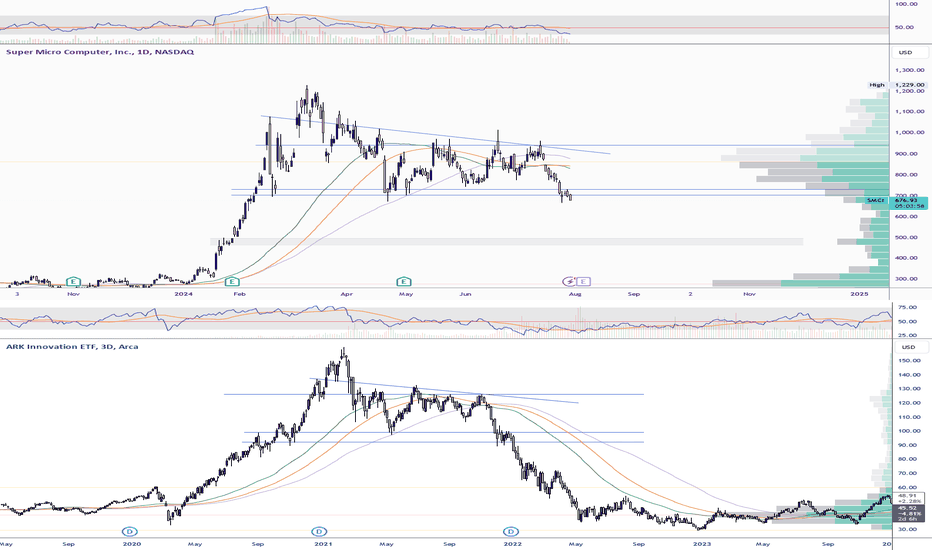Click the 48.91 +2.28% price label

pyautogui.click(x=909, y=498)
